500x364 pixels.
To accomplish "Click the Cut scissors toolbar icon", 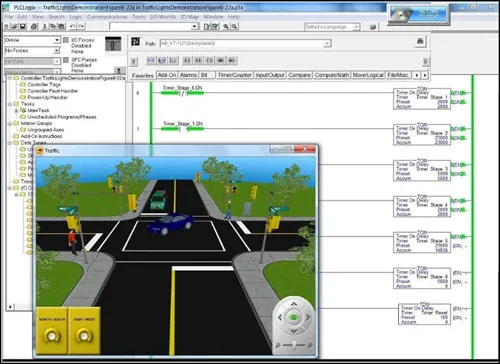I will point(45,26).
